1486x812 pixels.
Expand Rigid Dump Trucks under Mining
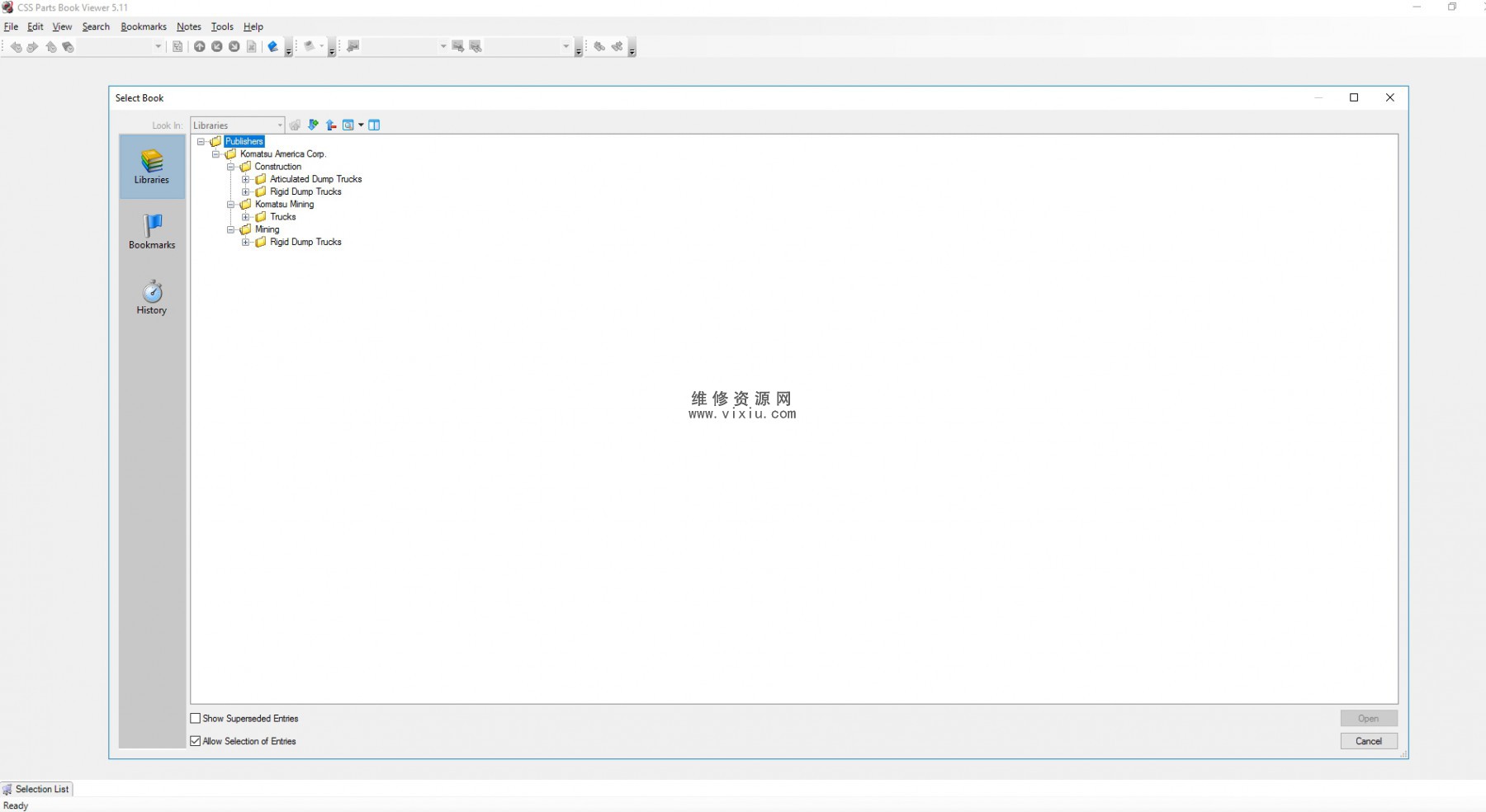[245, 242]
